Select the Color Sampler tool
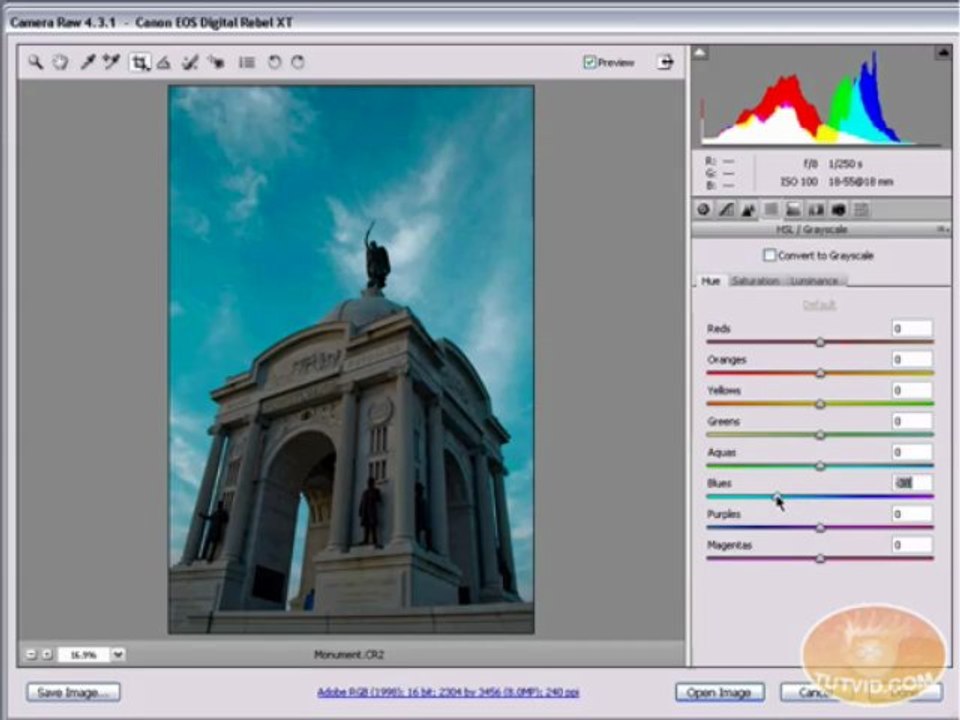960x720 pixels. tap(111, 62)
